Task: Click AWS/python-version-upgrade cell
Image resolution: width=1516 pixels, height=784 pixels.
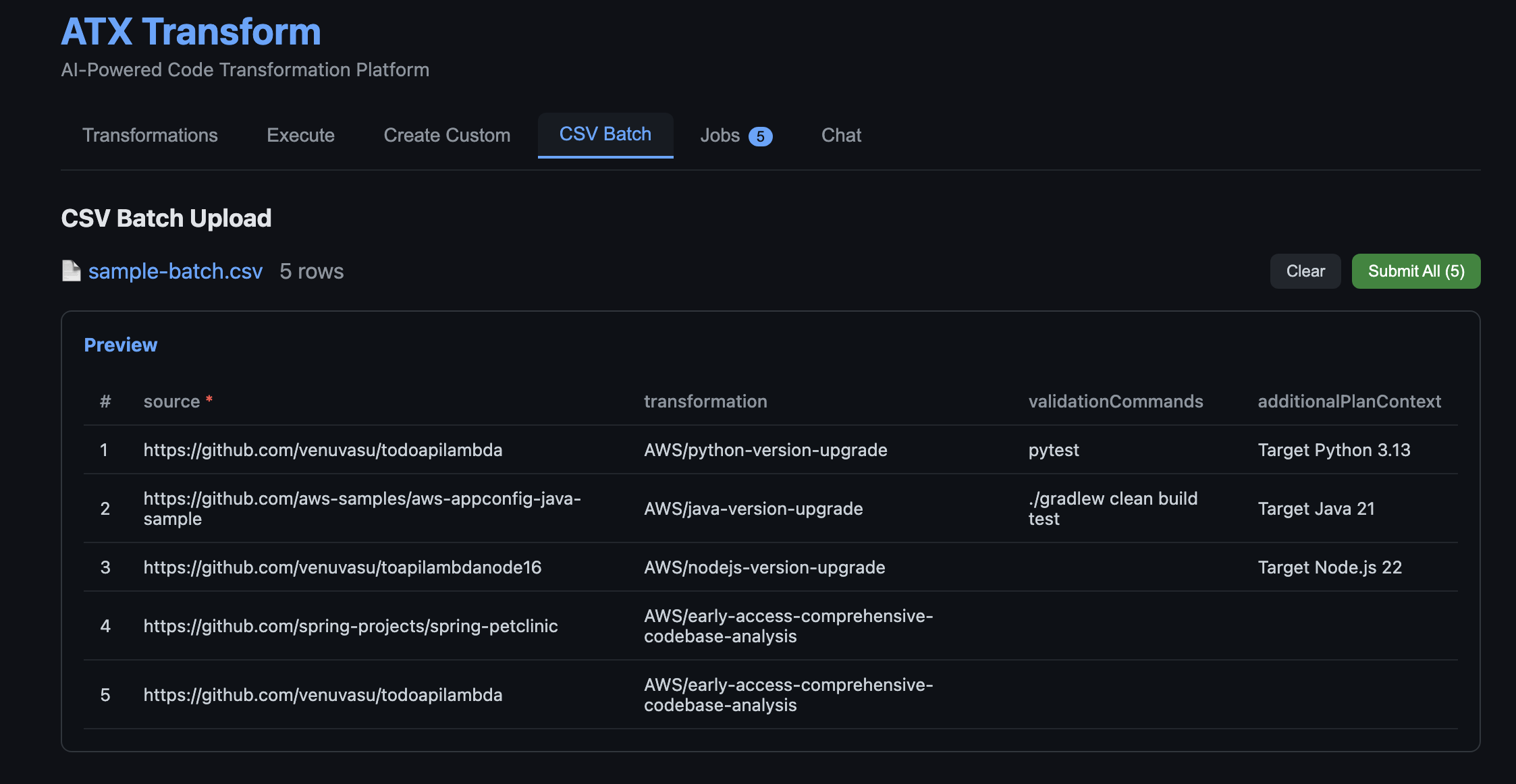Action: (765, 450)
